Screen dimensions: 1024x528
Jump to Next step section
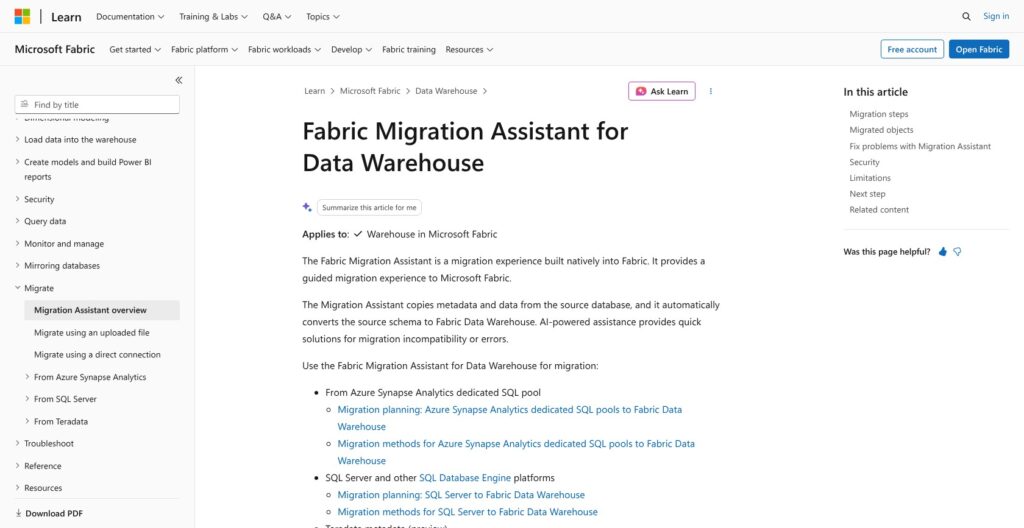coord(867,194)
